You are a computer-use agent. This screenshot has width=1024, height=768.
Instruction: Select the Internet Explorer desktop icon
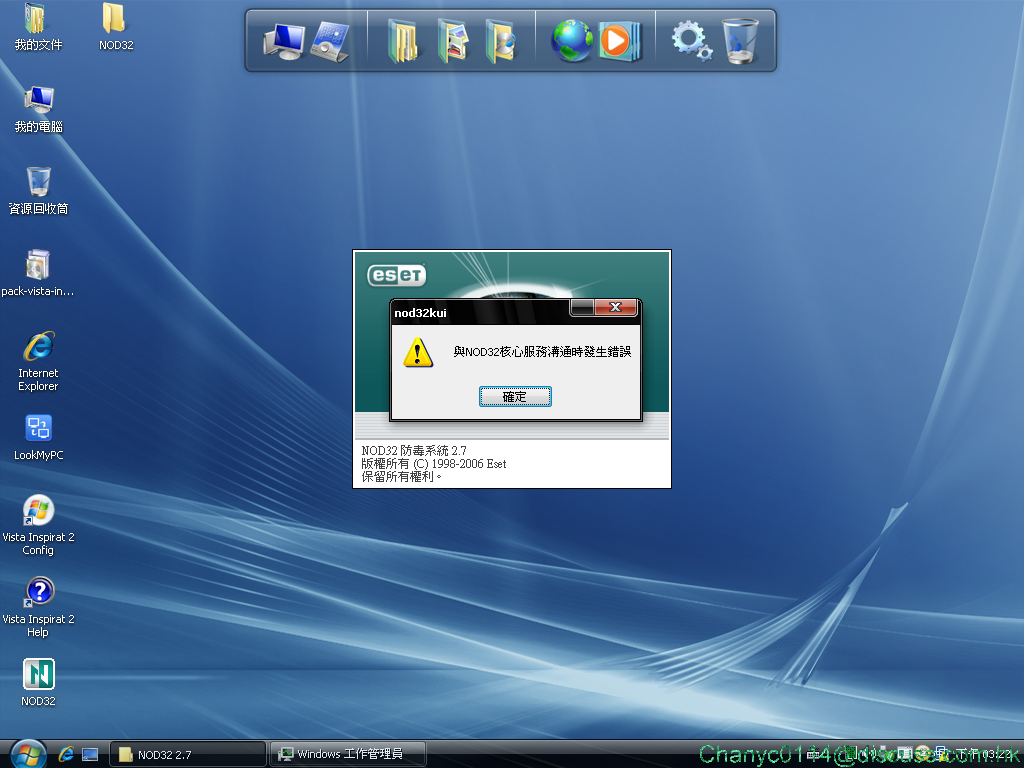click(x=38, y=361)
